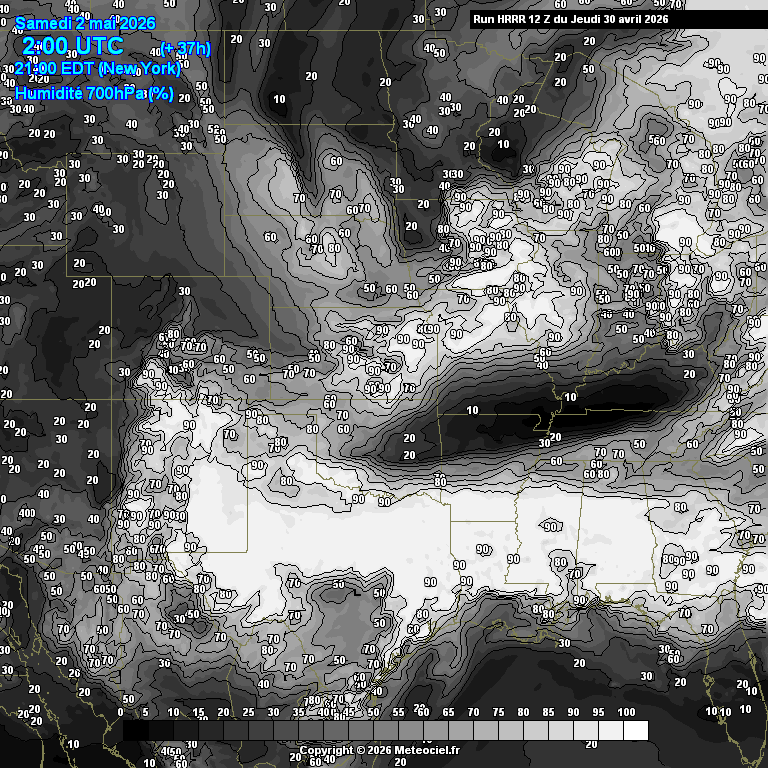Viewport: 768px width, 768px height.
Task: Select the 90 label on the legend bar
Action: pos(574,713)
